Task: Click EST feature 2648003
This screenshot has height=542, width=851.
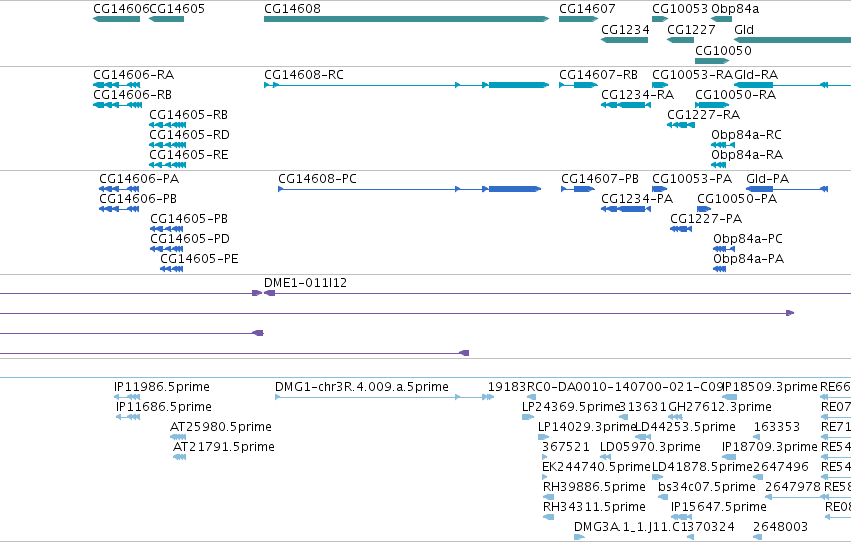Action: pos(758,538)
